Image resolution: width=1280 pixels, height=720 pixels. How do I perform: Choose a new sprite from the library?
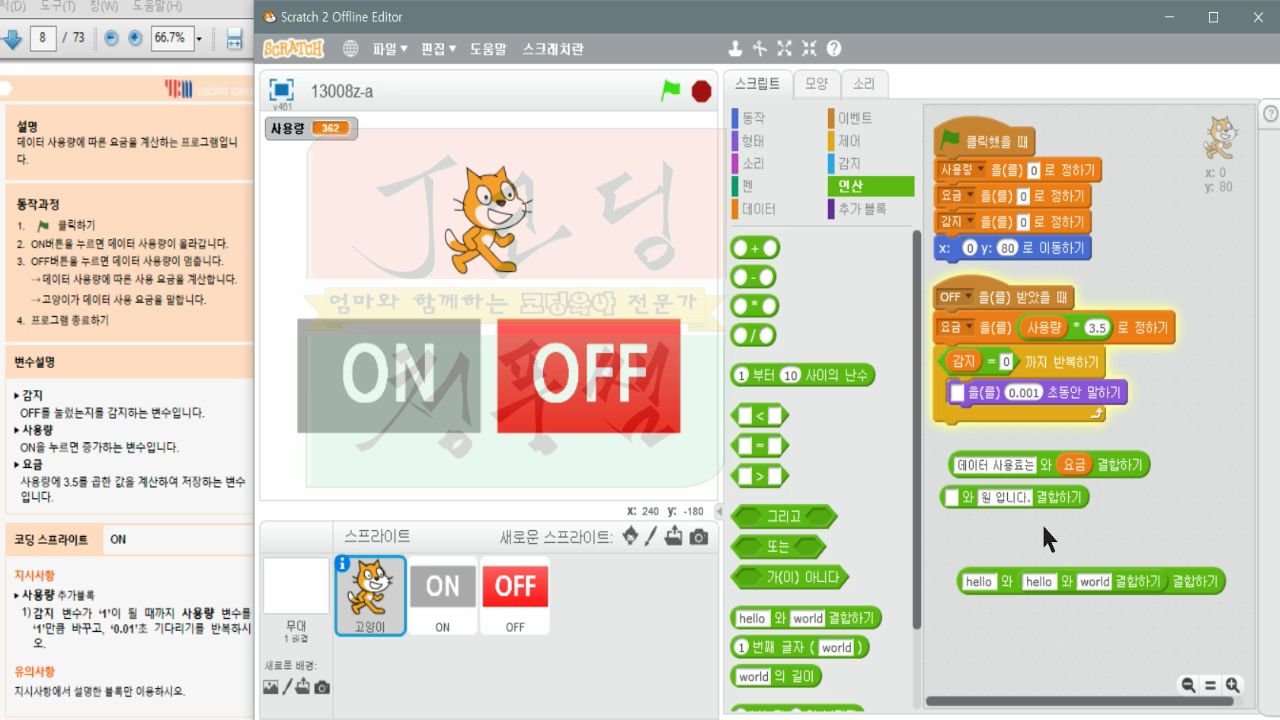(x=629, y=537)
